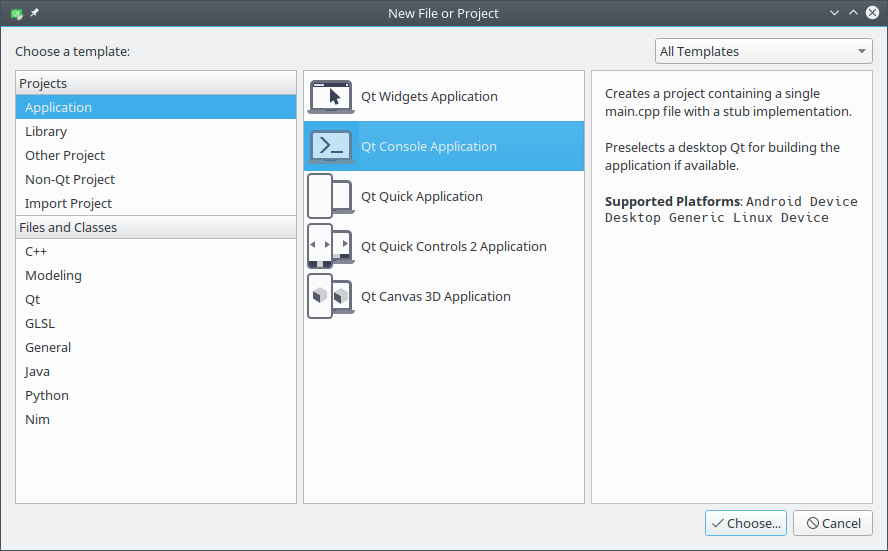The image size is (888, 551).
Task: Select the Import Project category
Action: [156, 203]
